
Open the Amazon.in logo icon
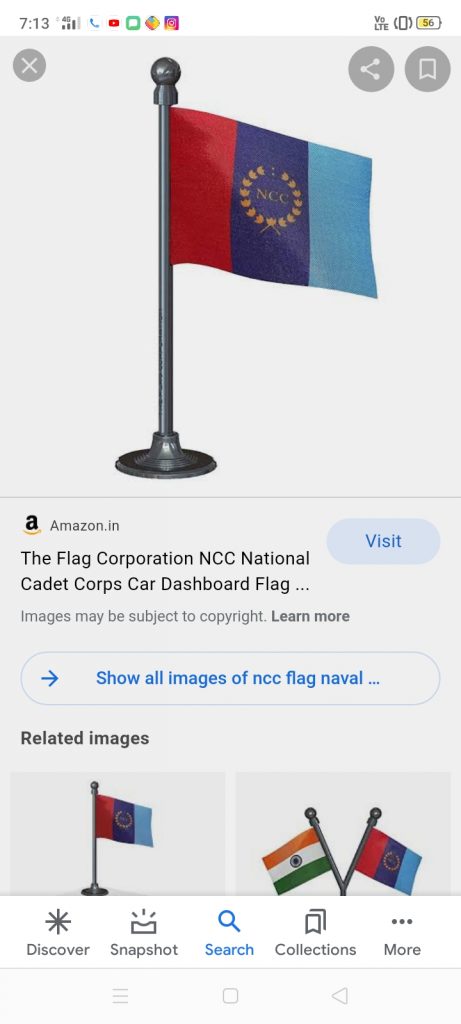[x=32, y=525]
